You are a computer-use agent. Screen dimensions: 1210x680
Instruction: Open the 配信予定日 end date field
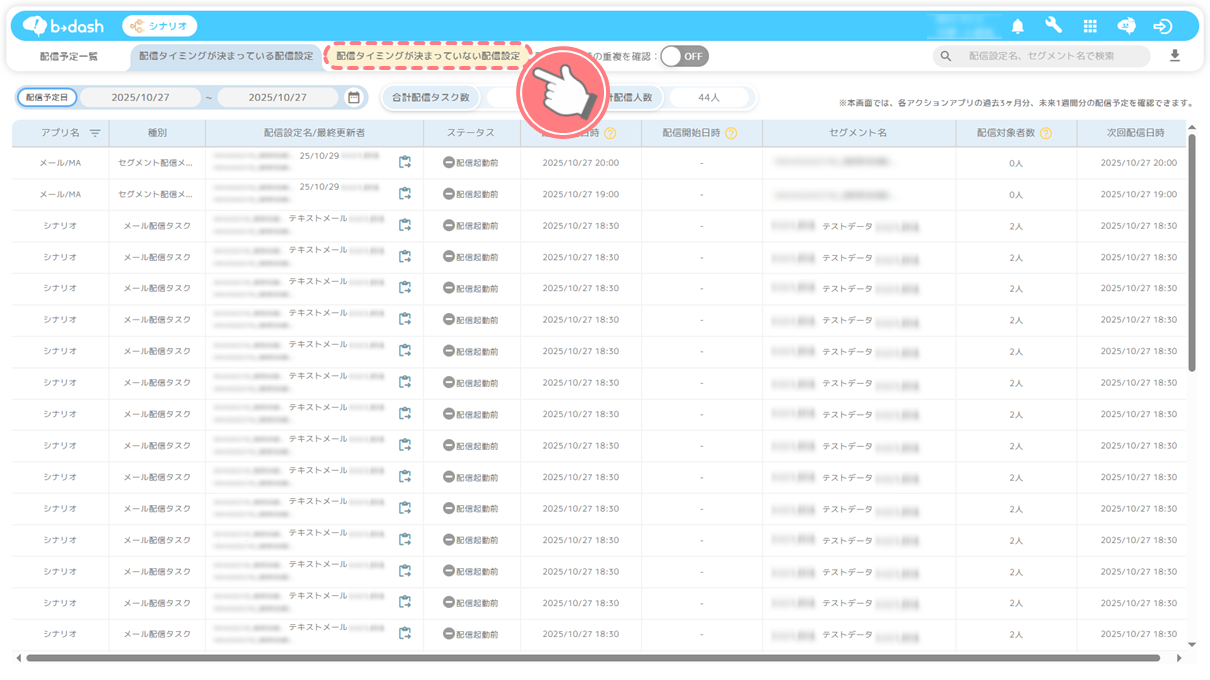pyautogui.click(x=277, y=98)
